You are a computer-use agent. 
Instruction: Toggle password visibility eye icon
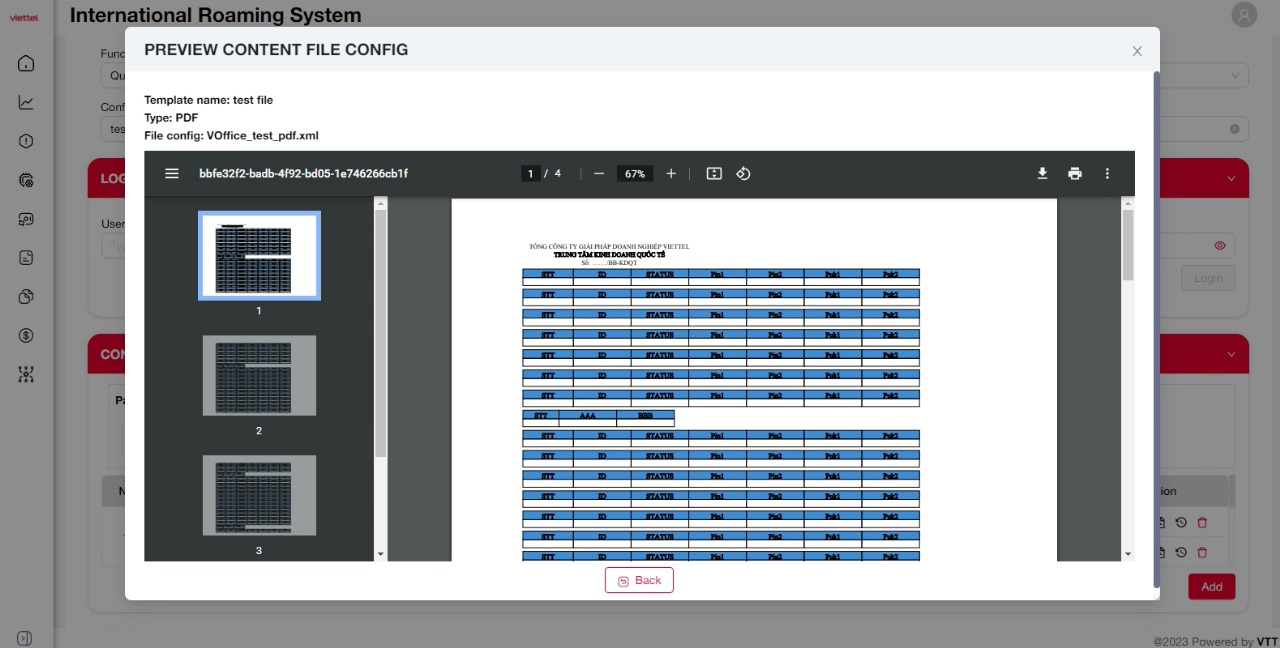(x=1220, y=246)
